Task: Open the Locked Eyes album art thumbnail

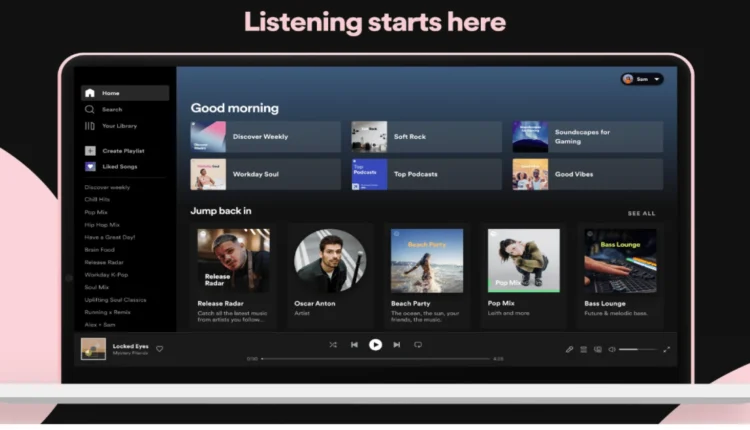Action: (93, 349)
